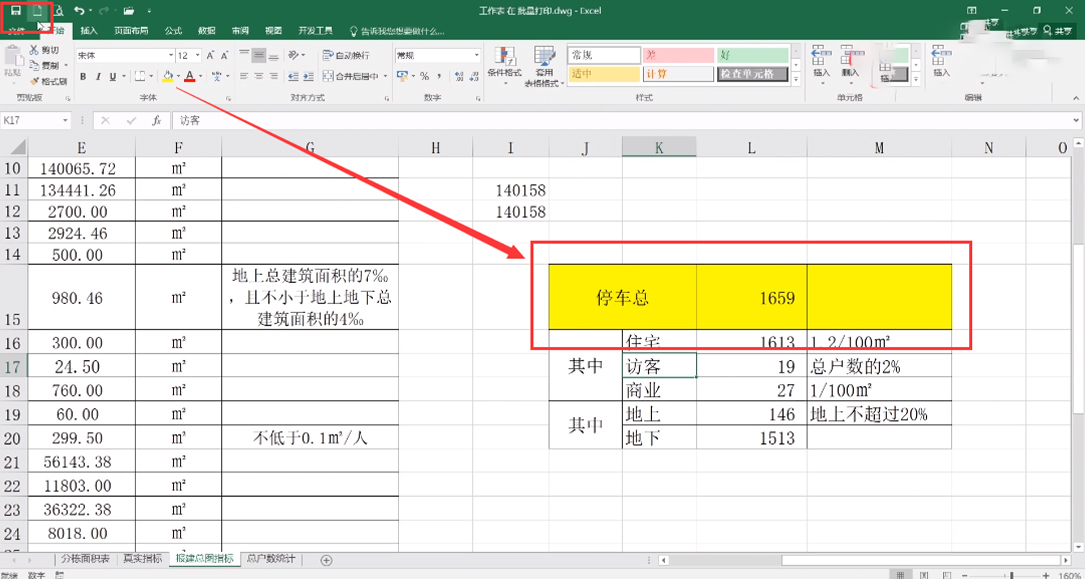
Task: Toggle center horizontal alignment
Action: coord(259,76)
